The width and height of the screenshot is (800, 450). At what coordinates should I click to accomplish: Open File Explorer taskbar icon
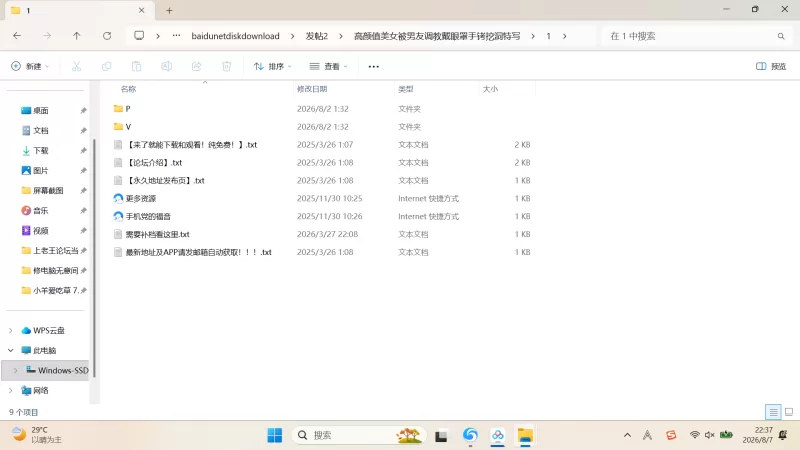pos(525,435)
